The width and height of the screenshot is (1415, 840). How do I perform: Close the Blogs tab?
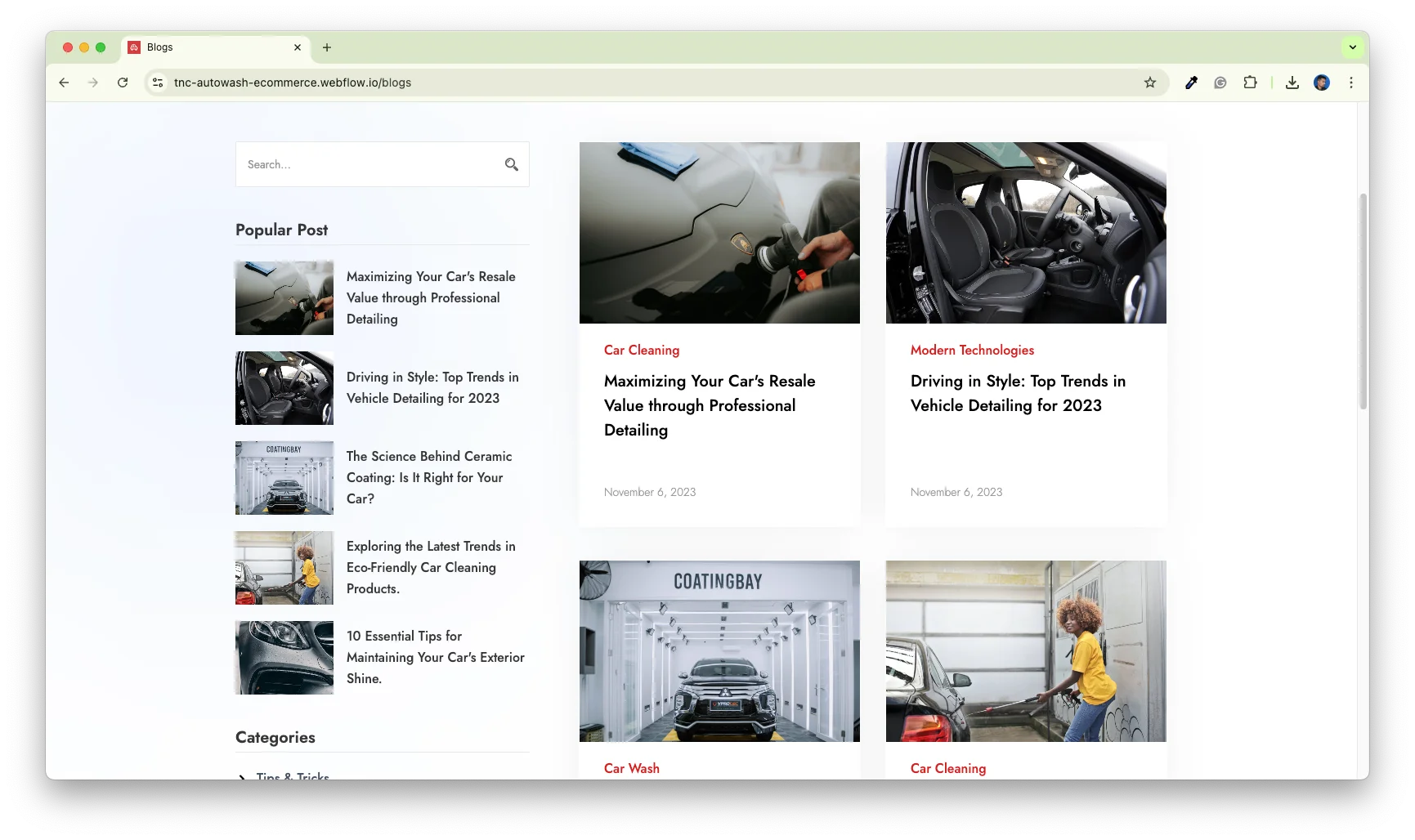pos(298,47)
